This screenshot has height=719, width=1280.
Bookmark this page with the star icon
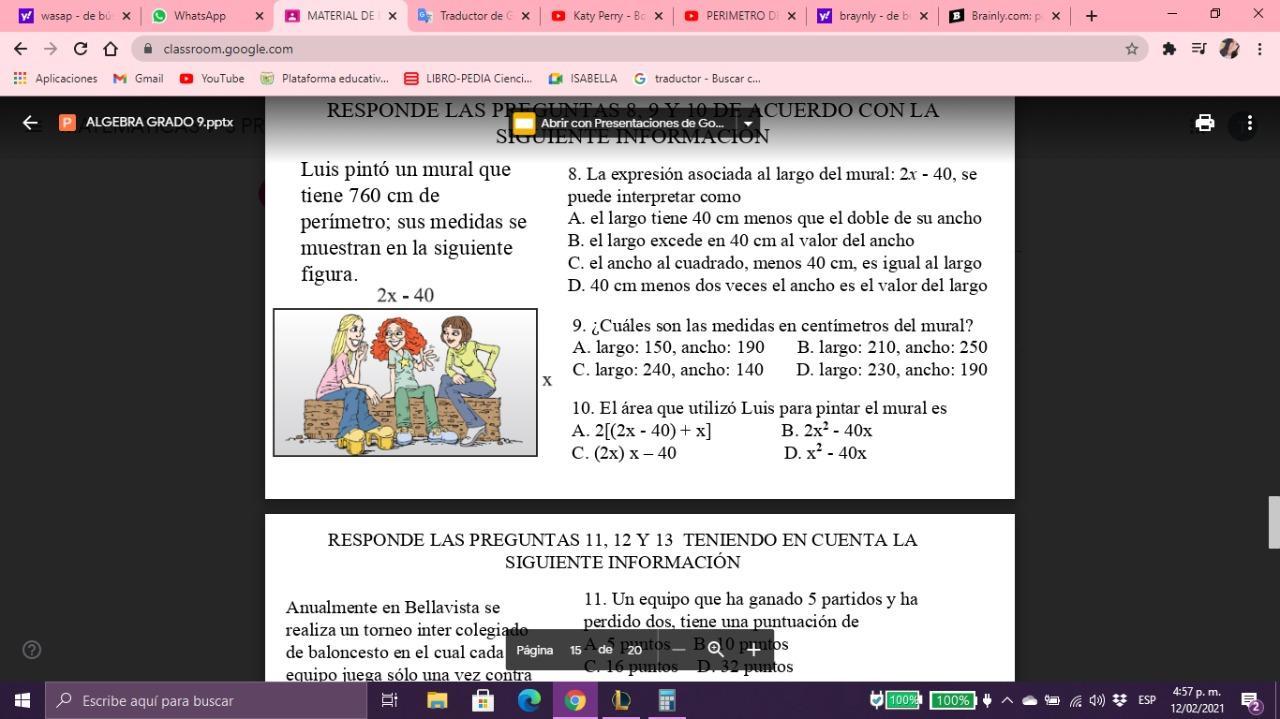[1132, 48]
